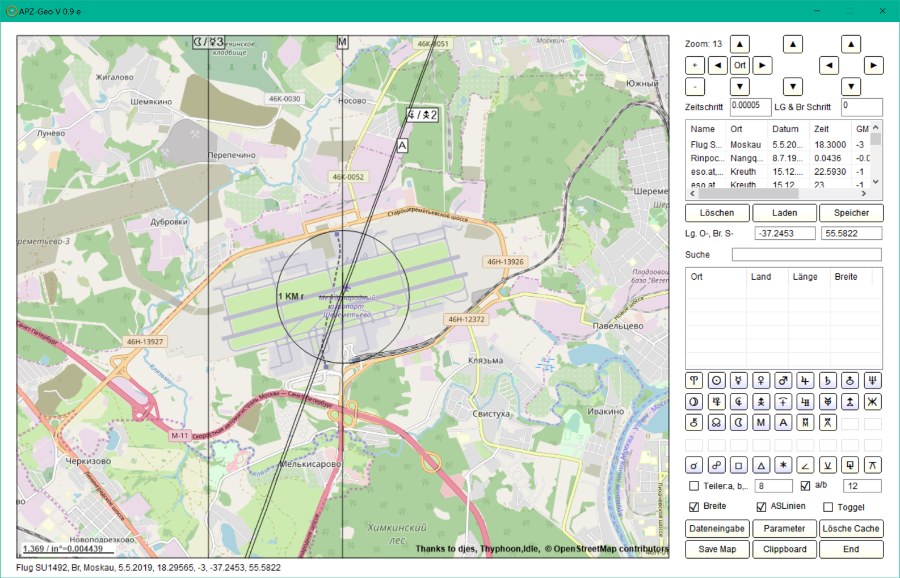
Task: Select the Moon disc symbol button
Action: point(694,402)
